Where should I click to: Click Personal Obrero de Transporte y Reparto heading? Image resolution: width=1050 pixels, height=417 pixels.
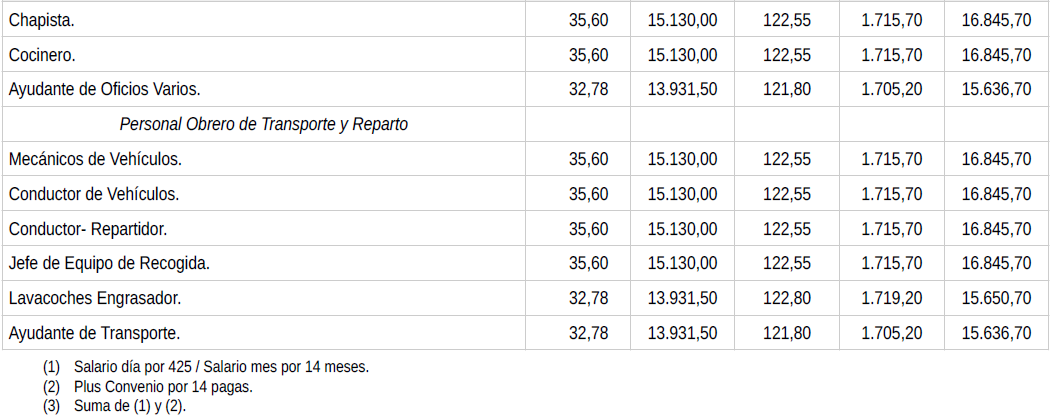pos(263,125)
